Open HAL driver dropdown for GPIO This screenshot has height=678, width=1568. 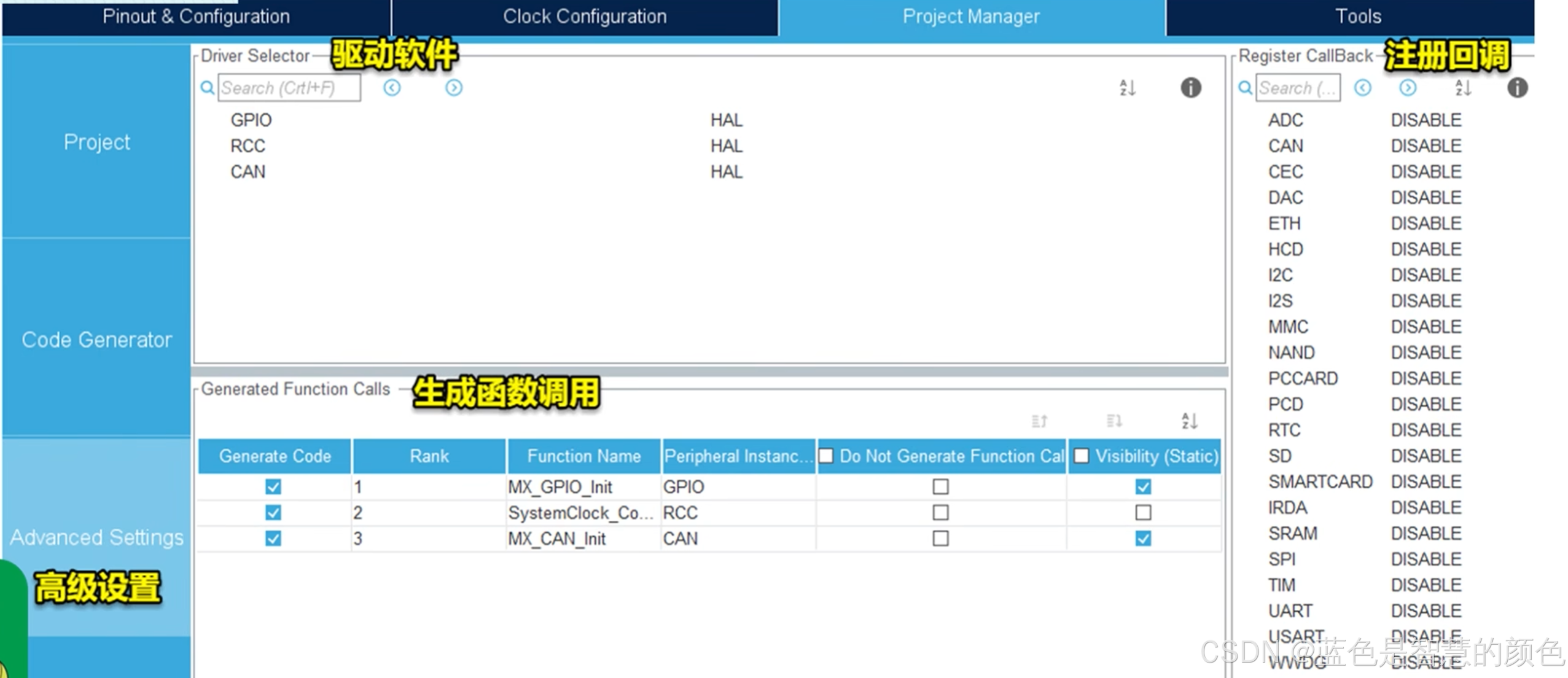727,120
